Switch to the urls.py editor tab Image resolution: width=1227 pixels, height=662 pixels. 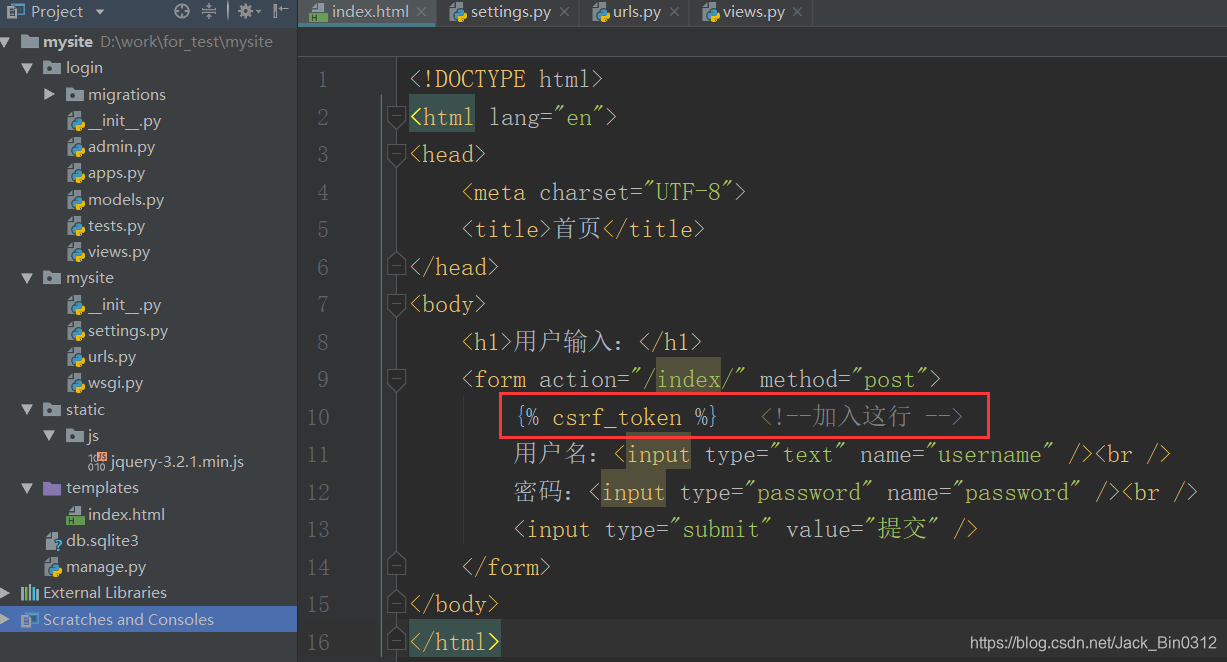pyautogui.click(x=637, y=13)
